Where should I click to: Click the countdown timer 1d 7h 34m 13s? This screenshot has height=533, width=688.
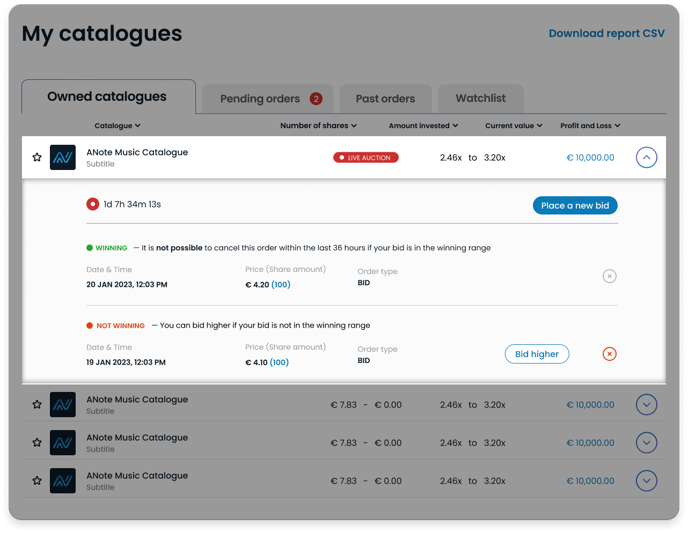(x=132, y=204)
